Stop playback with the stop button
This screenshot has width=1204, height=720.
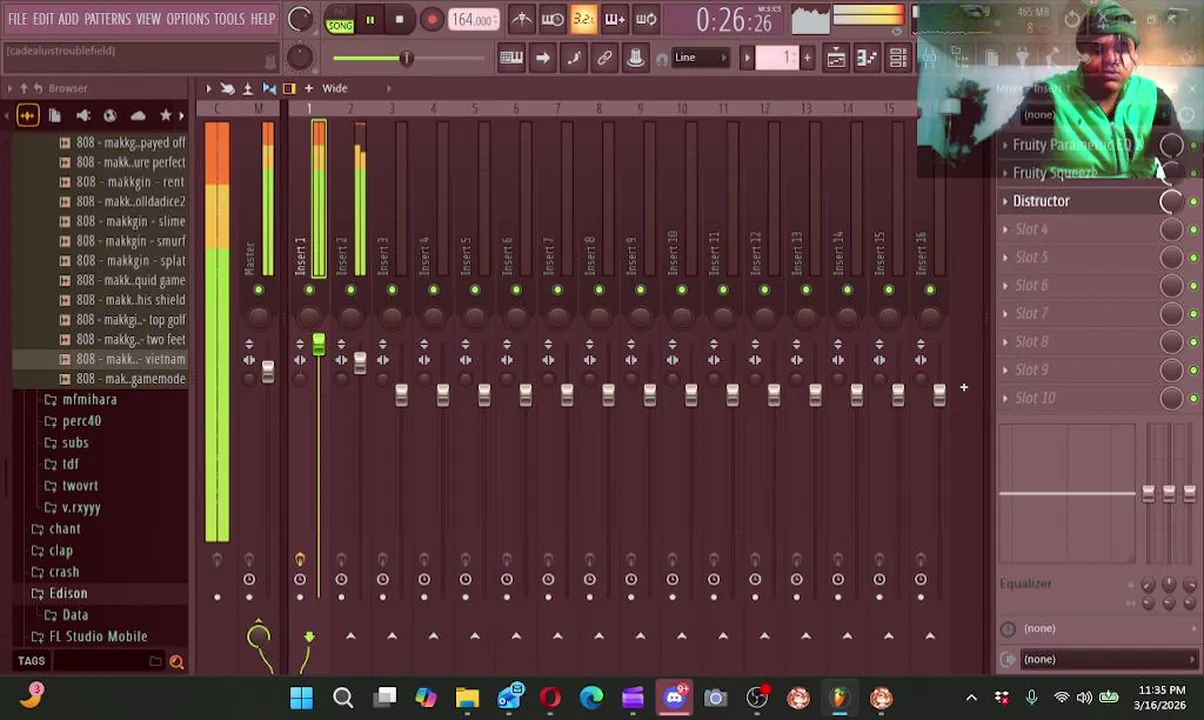[x=399, y=20]
